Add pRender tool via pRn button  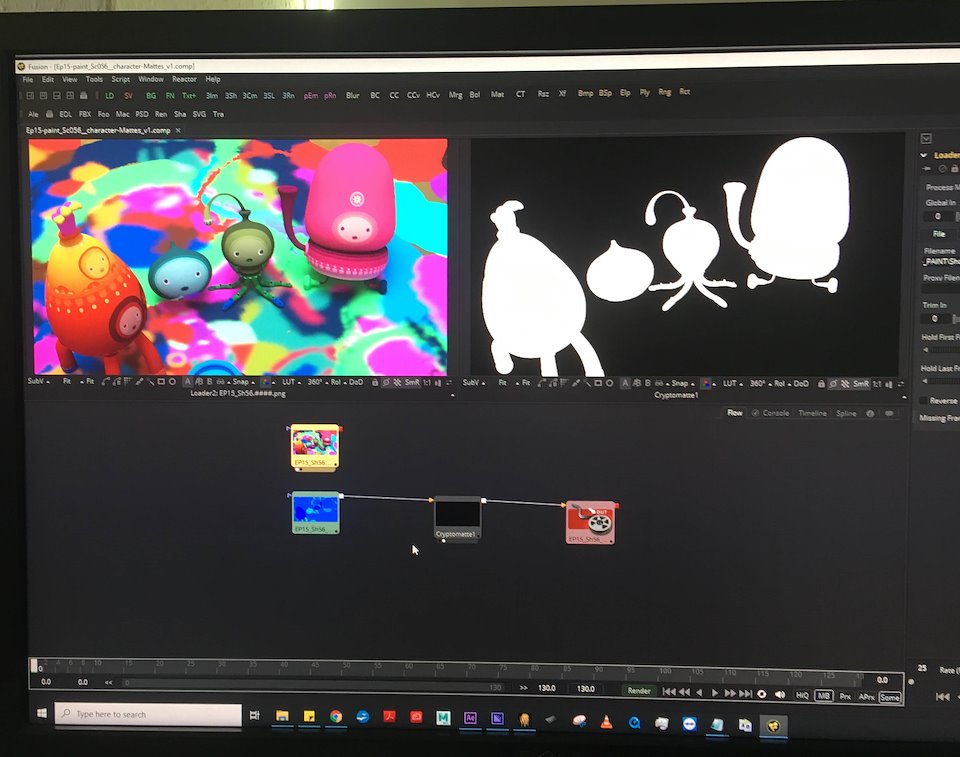pyautogui.click(x=330, y=96)
